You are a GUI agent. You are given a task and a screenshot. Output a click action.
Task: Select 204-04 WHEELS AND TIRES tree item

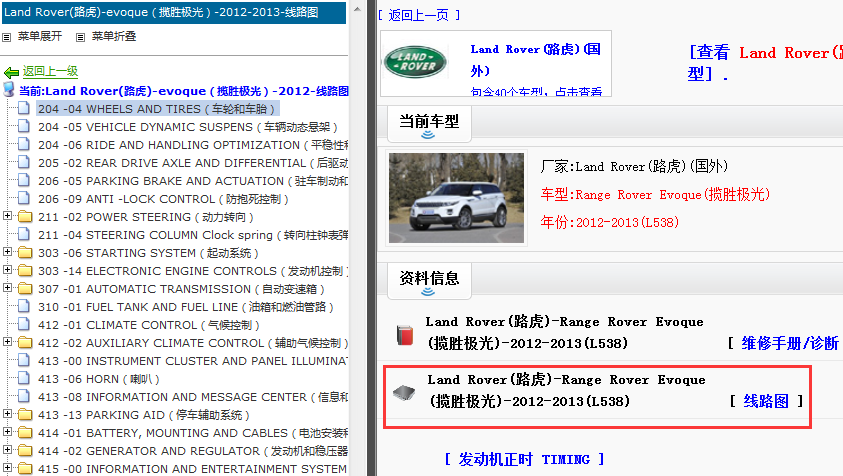156,109
